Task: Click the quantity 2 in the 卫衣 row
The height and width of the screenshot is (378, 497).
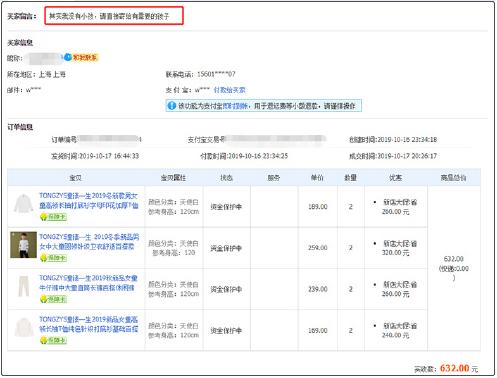Action: coord(351,248)
